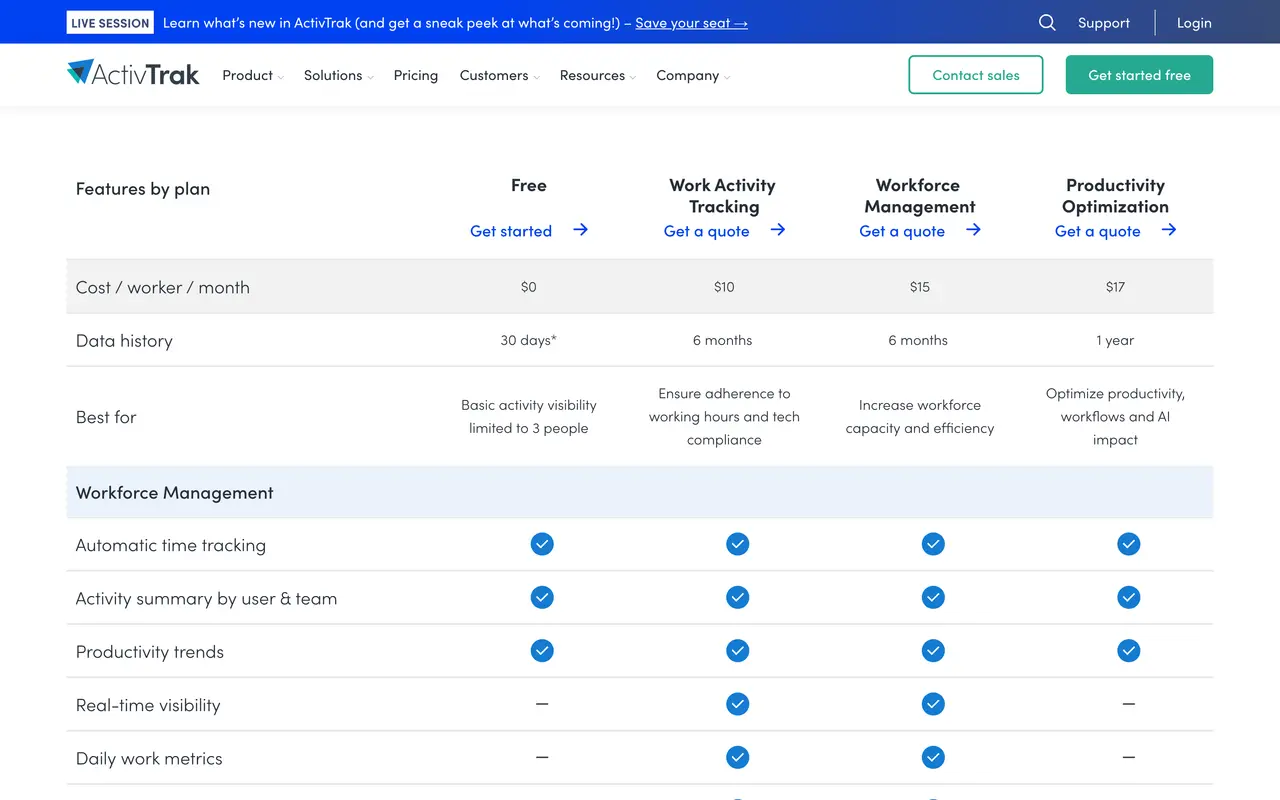1280x800 pixels.
Task: Click Productivity Optimization dash for Daily work metrics
Action: point(1129,757)
